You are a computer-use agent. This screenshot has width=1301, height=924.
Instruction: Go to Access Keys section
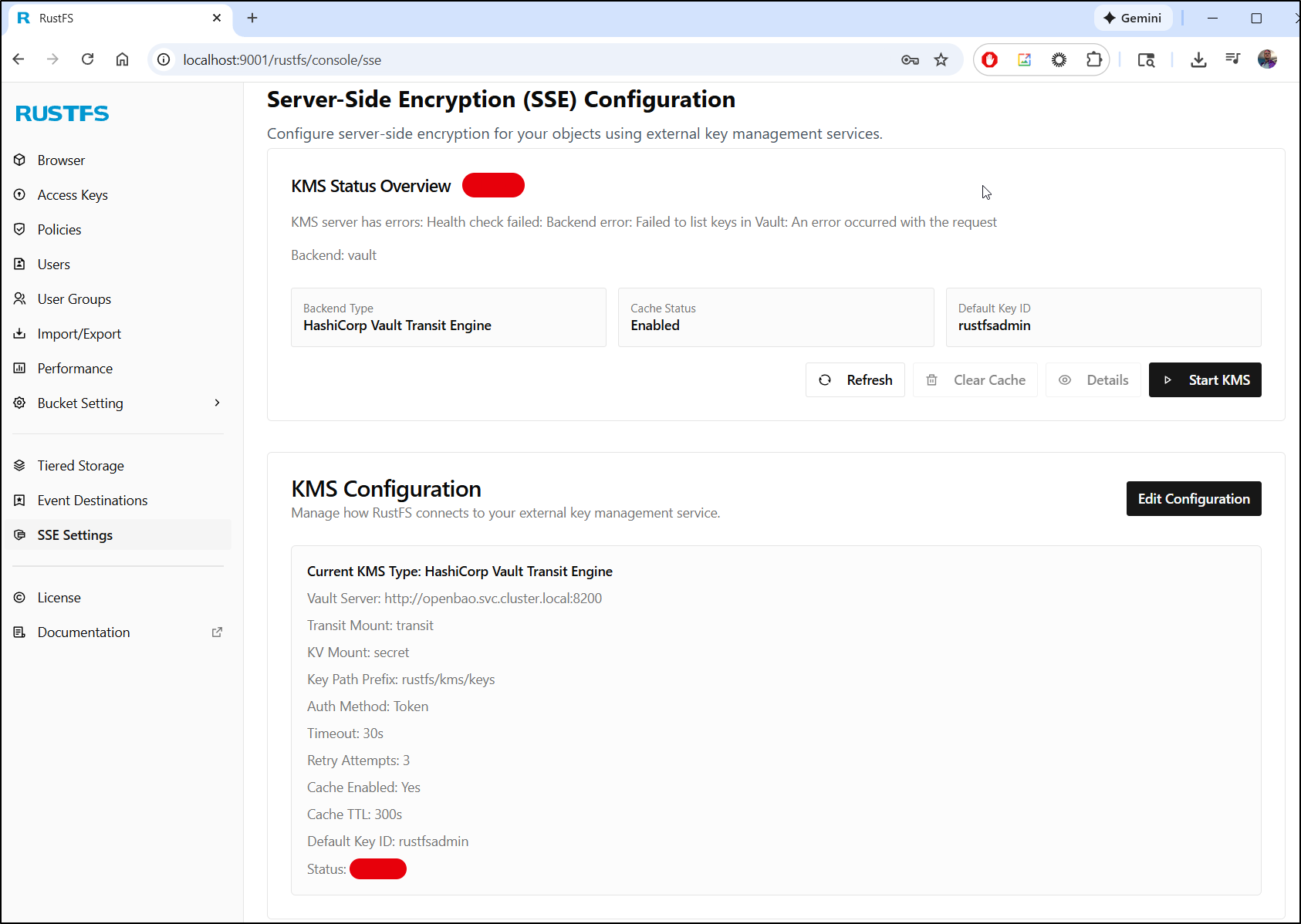coord(73,195)
